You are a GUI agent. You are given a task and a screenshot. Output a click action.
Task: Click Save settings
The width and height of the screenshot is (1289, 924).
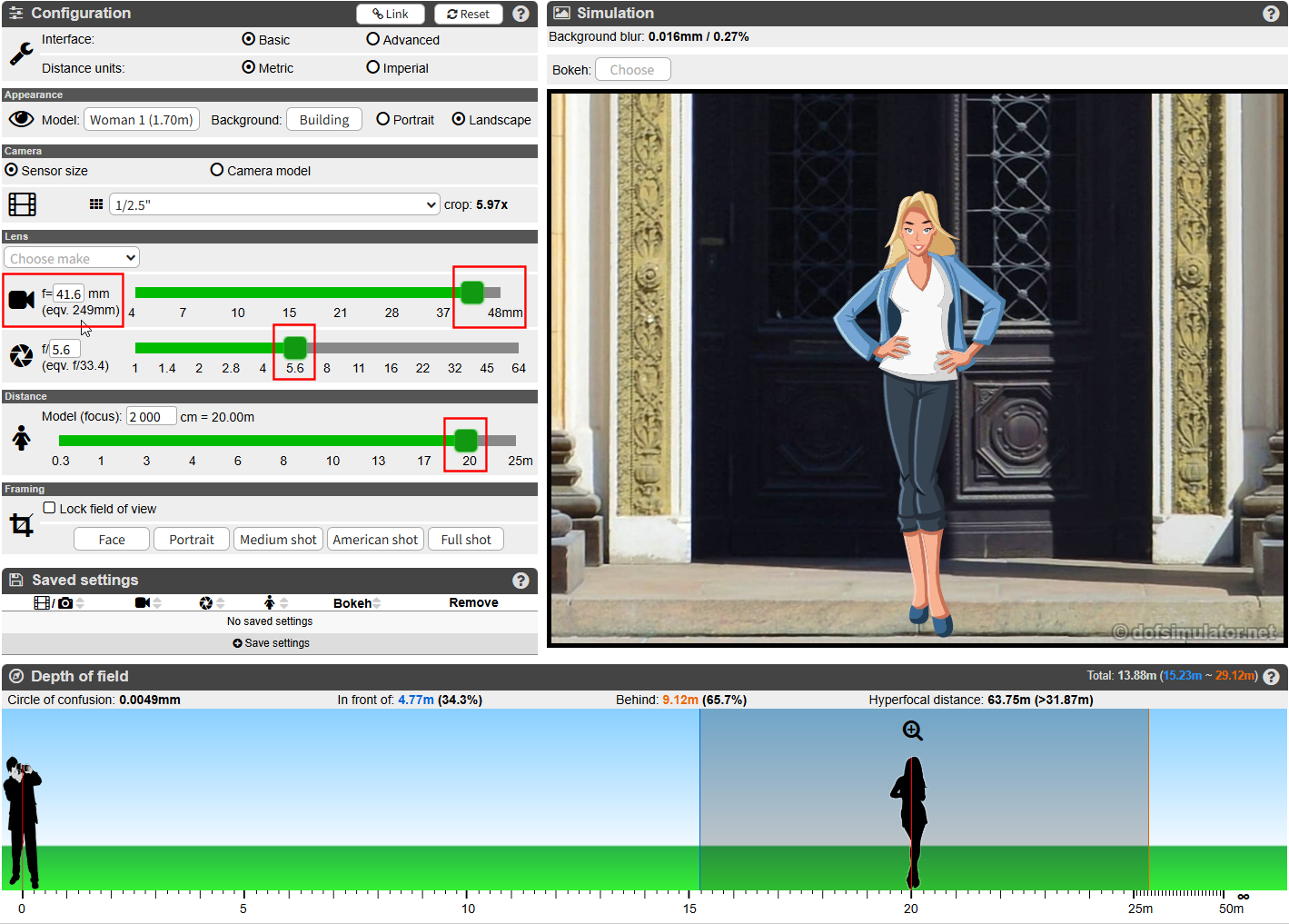(271, 643)
